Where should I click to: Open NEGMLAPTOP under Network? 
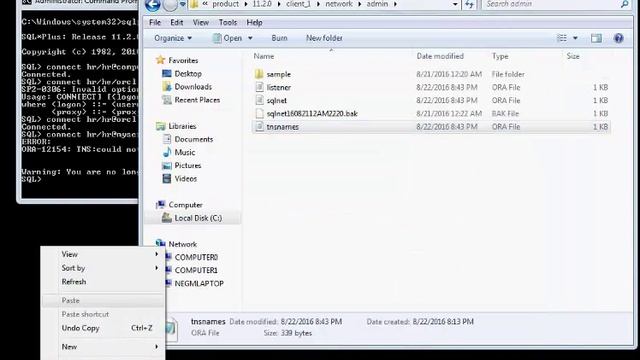click(x=199, y=283)
